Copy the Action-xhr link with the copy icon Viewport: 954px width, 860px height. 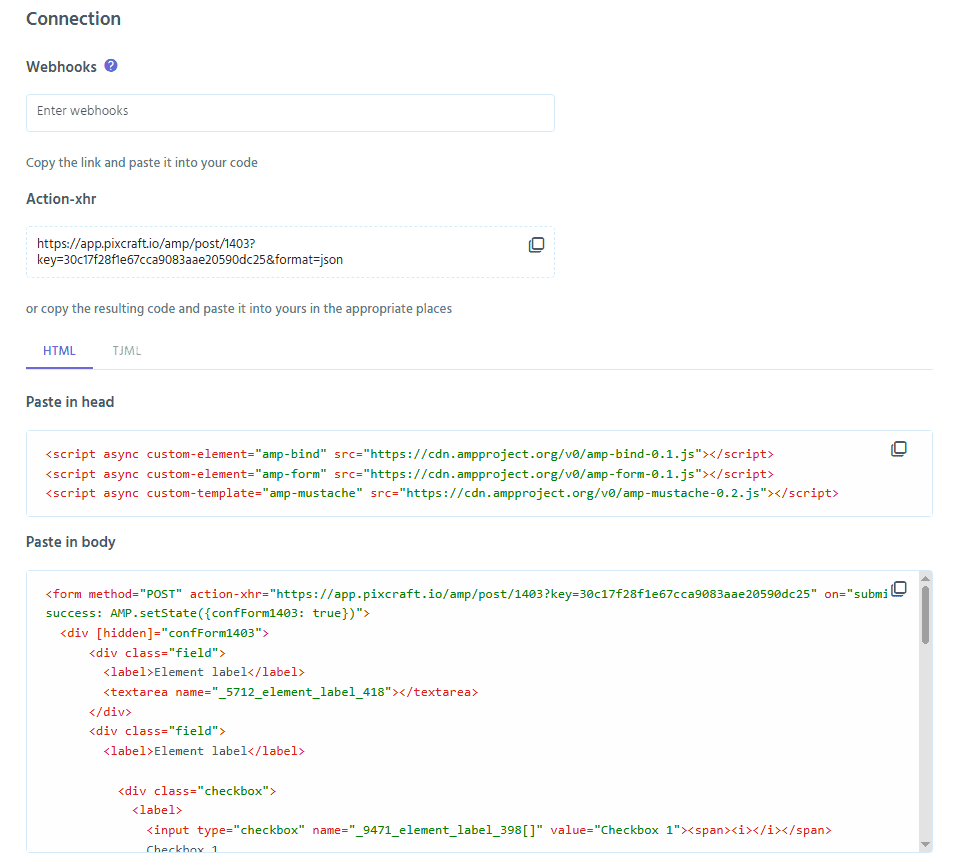pyautogui.click(x=536, y=245)
